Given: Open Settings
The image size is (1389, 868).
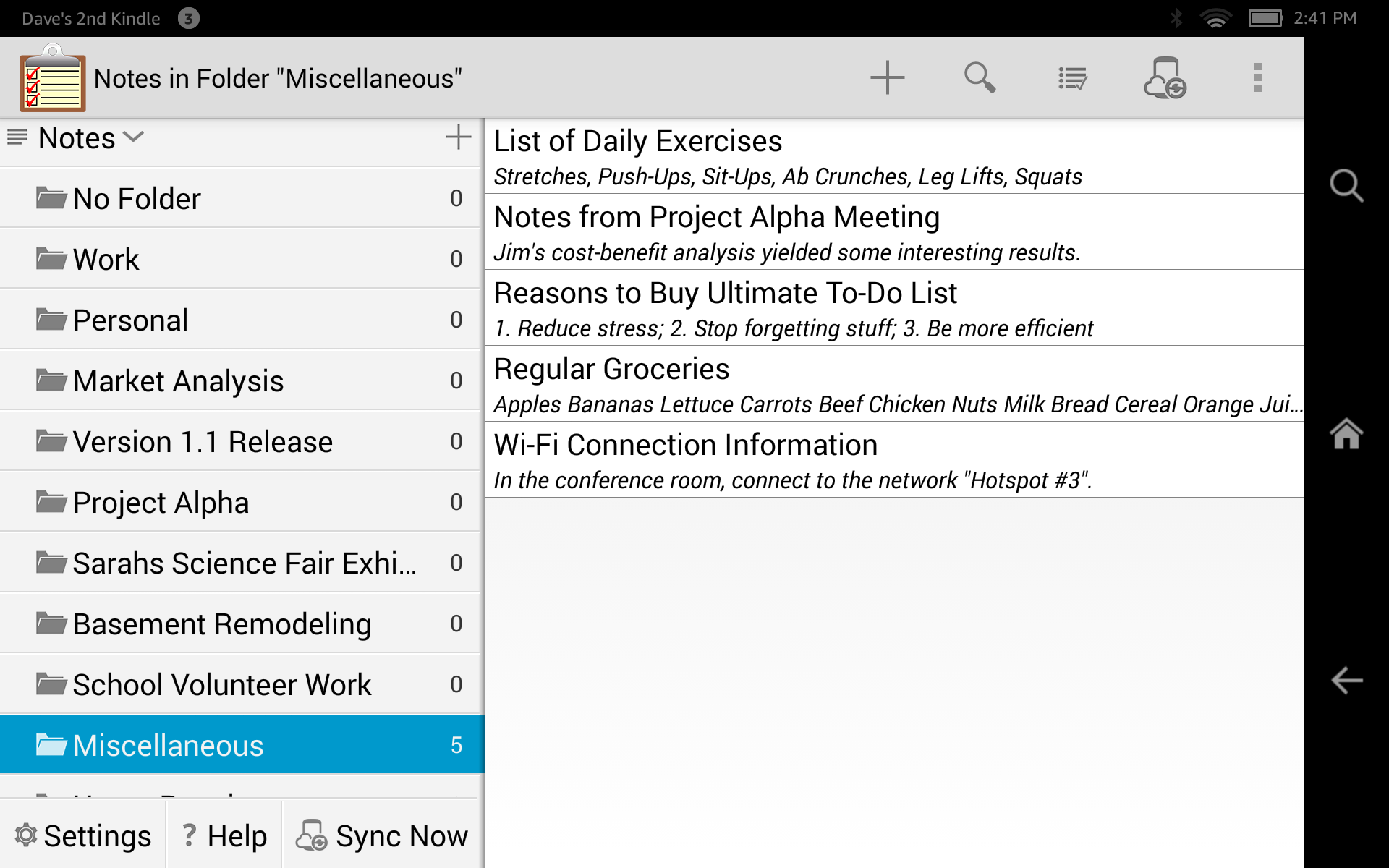Looking at the screenshot, I should click(82, 835).
